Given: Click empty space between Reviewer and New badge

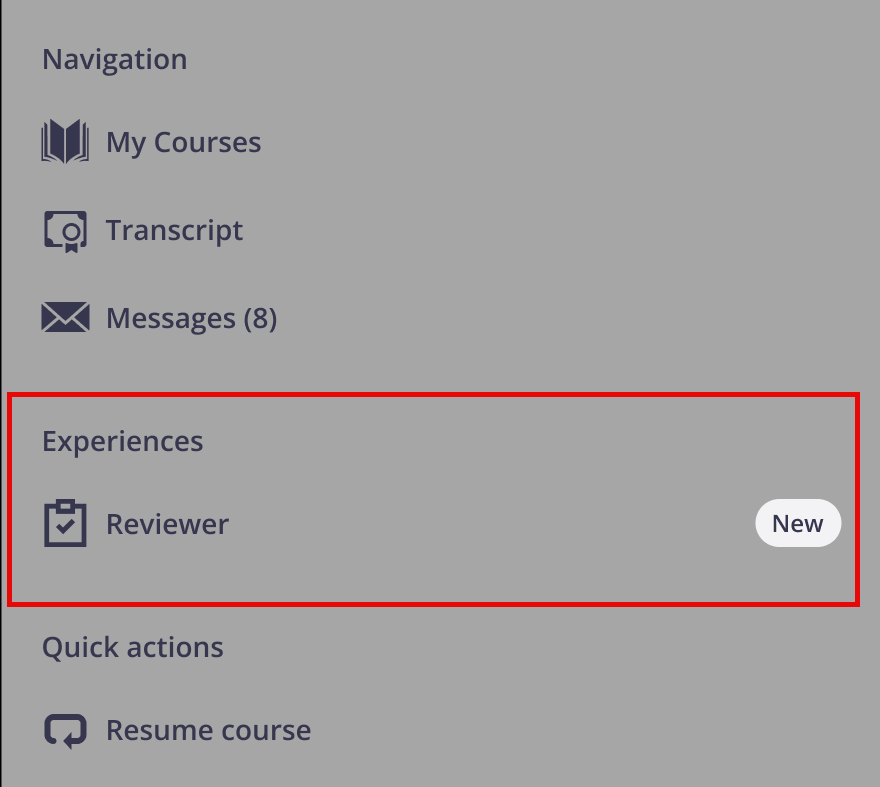Looking at the screenshot, I should pos(490,524).
